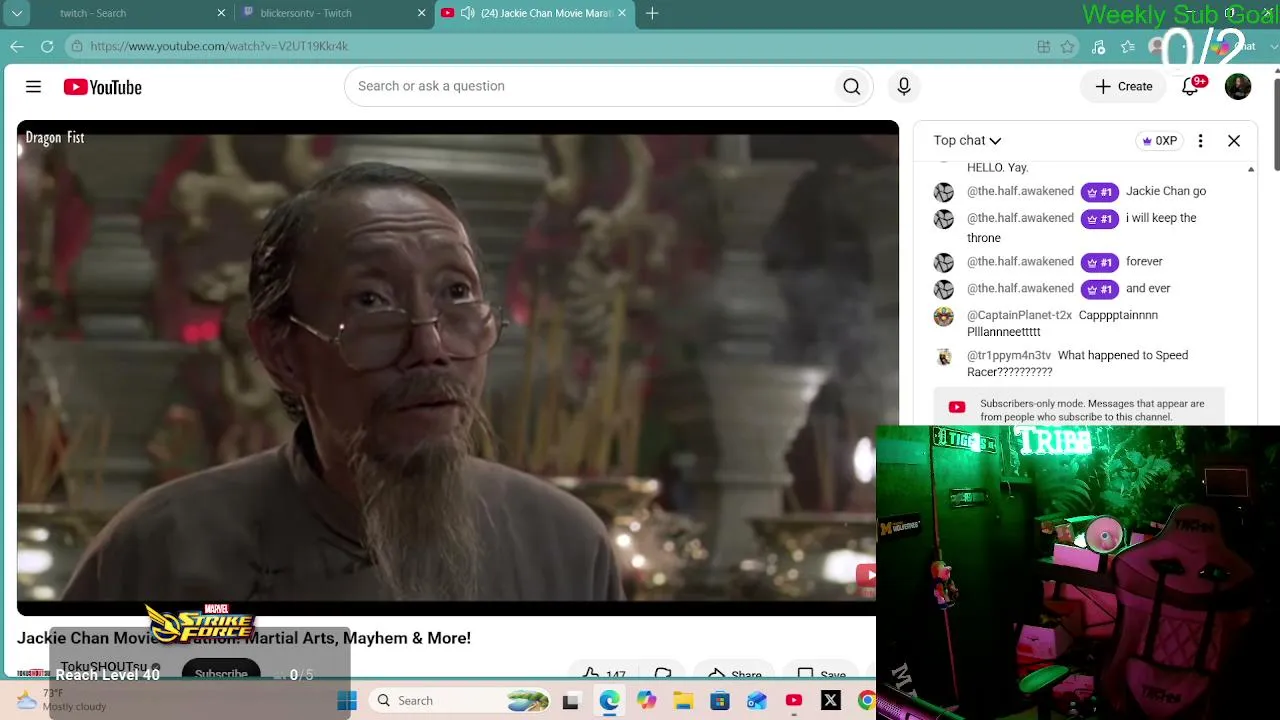Image resolution: width=1280 pixels, height=720 pixels.
Task: Open Task View from the taskbar
Action: coord(570,701)
